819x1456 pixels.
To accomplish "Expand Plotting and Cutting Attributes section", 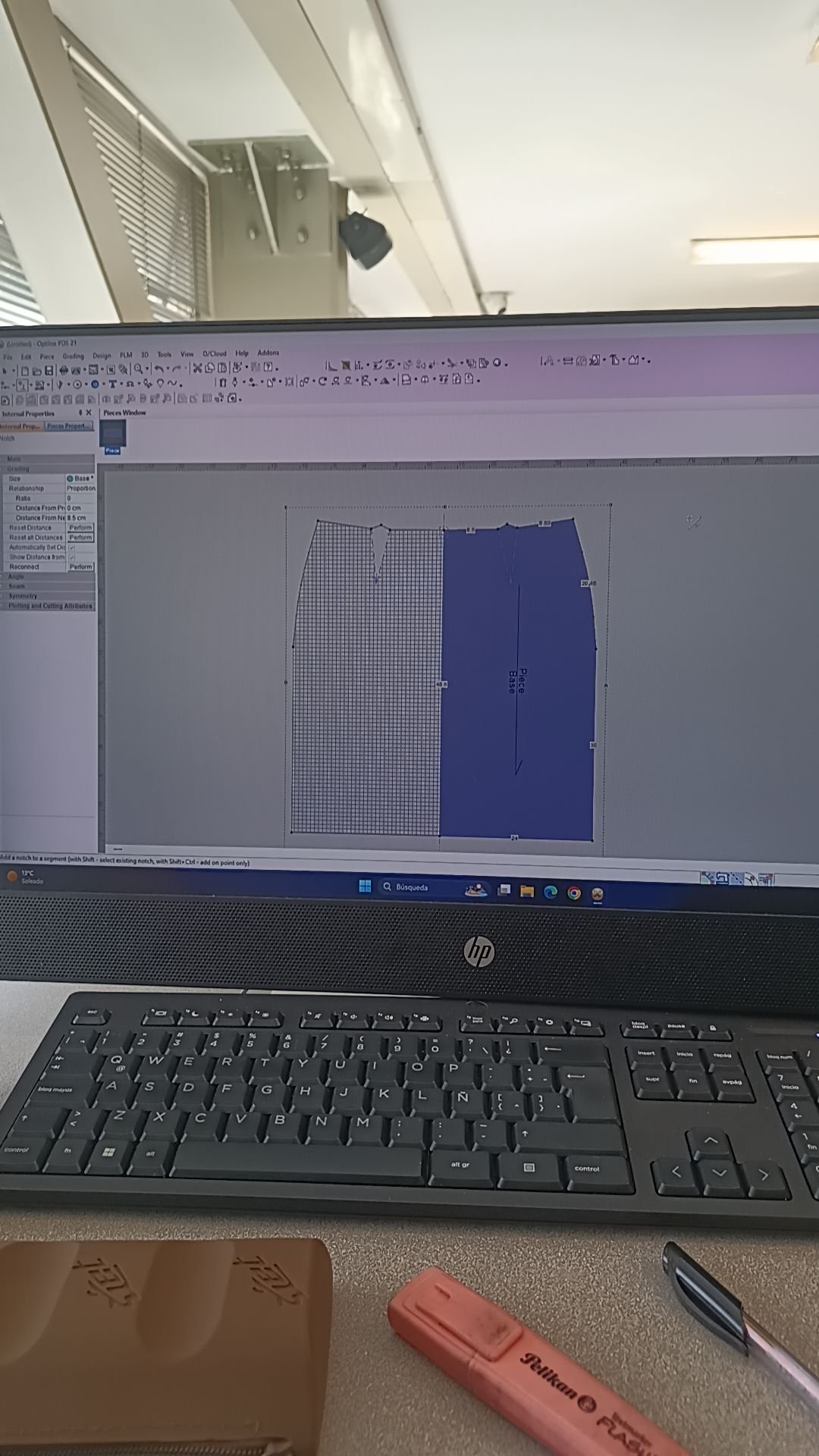I will click(48, 606).
